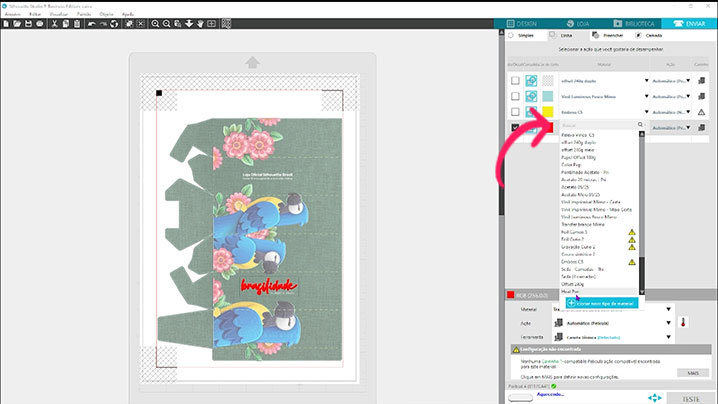Switch to the Camada mode tab
718x404 pixels.
pos(648,35)
